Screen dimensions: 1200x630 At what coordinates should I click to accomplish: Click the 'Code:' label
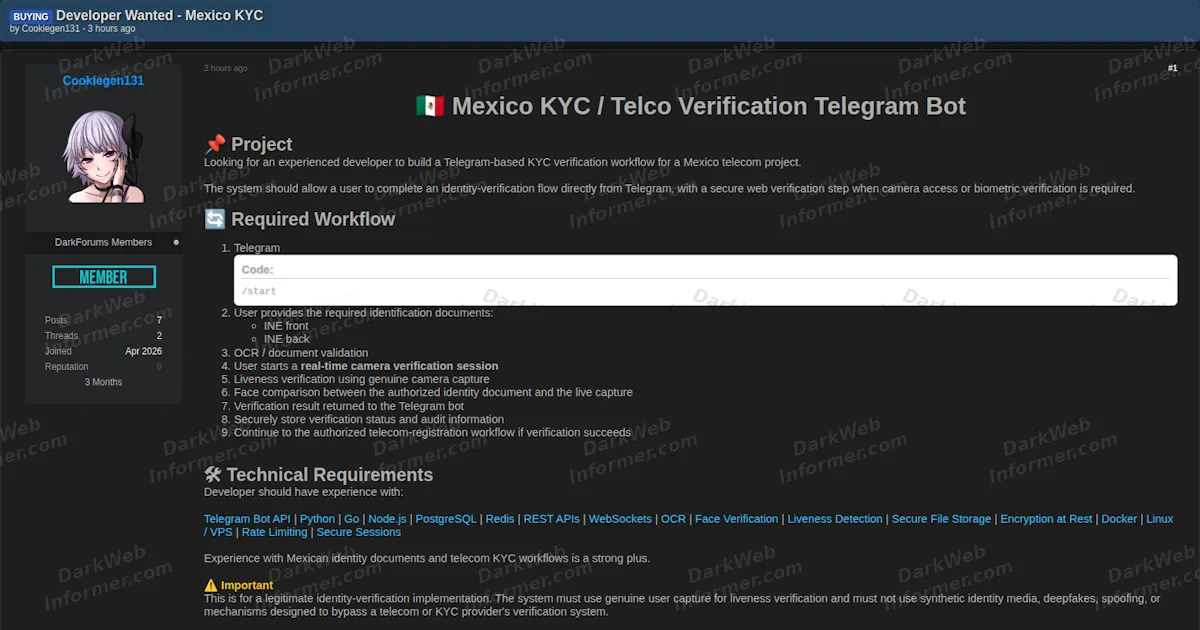[x=257, y=270]
